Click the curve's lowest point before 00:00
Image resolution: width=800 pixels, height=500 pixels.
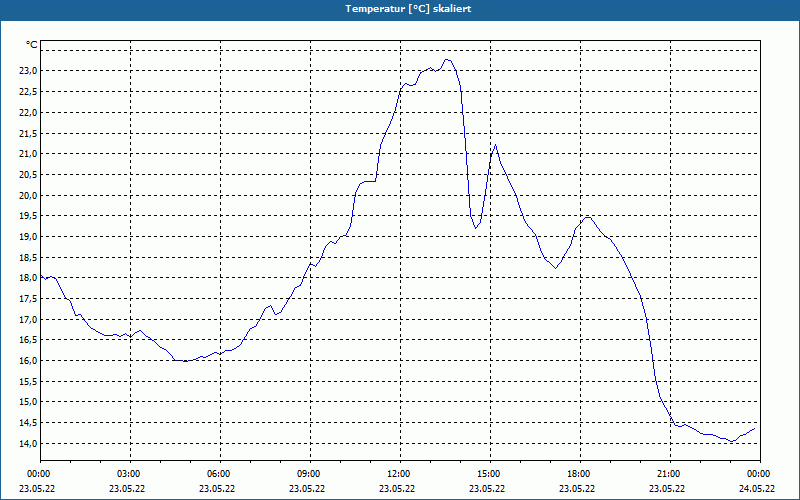[x=732, y=441]
